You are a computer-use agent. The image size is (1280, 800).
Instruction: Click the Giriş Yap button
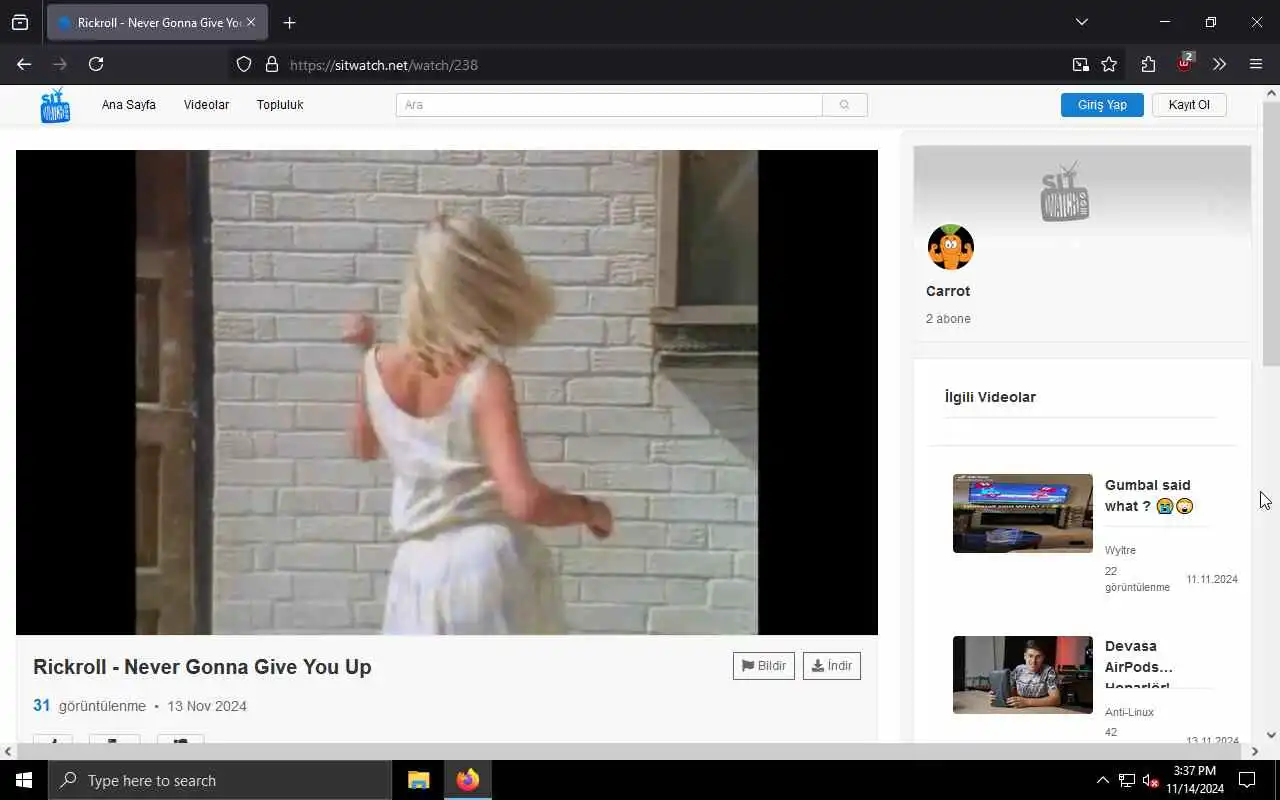[1102, 105]
